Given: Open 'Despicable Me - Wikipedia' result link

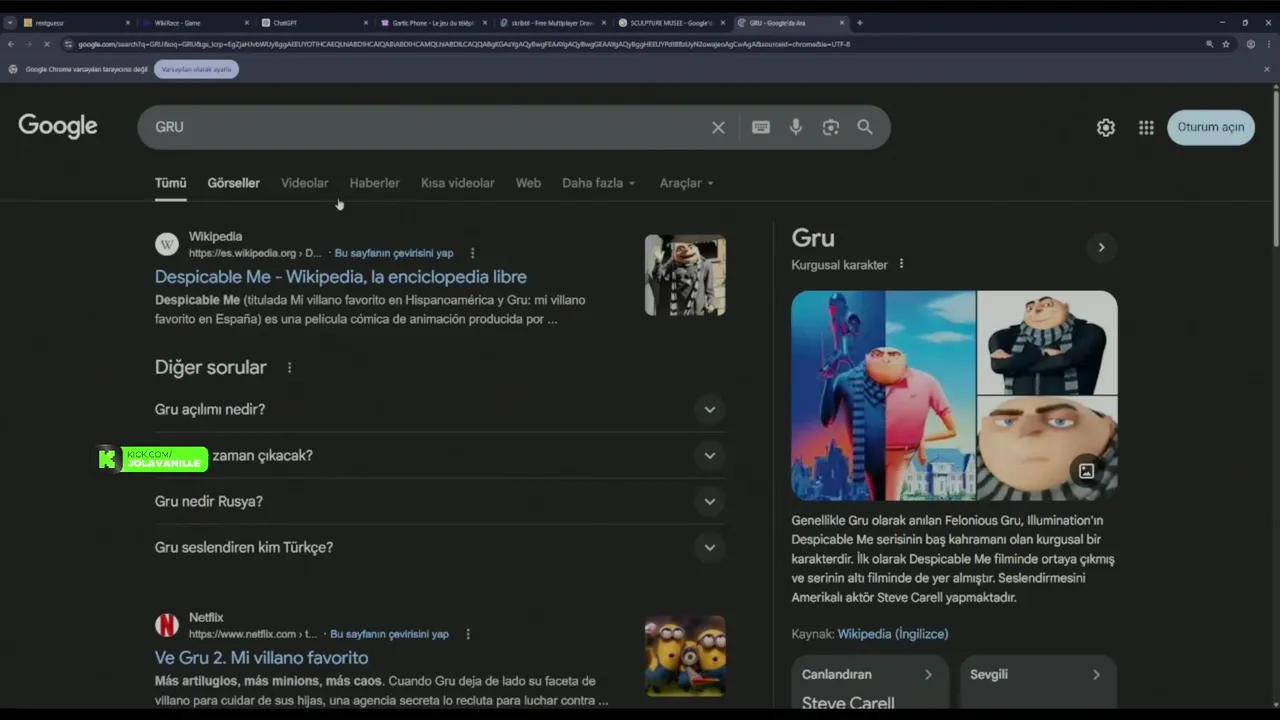Looking at the screenshot, I should (340, 277).
